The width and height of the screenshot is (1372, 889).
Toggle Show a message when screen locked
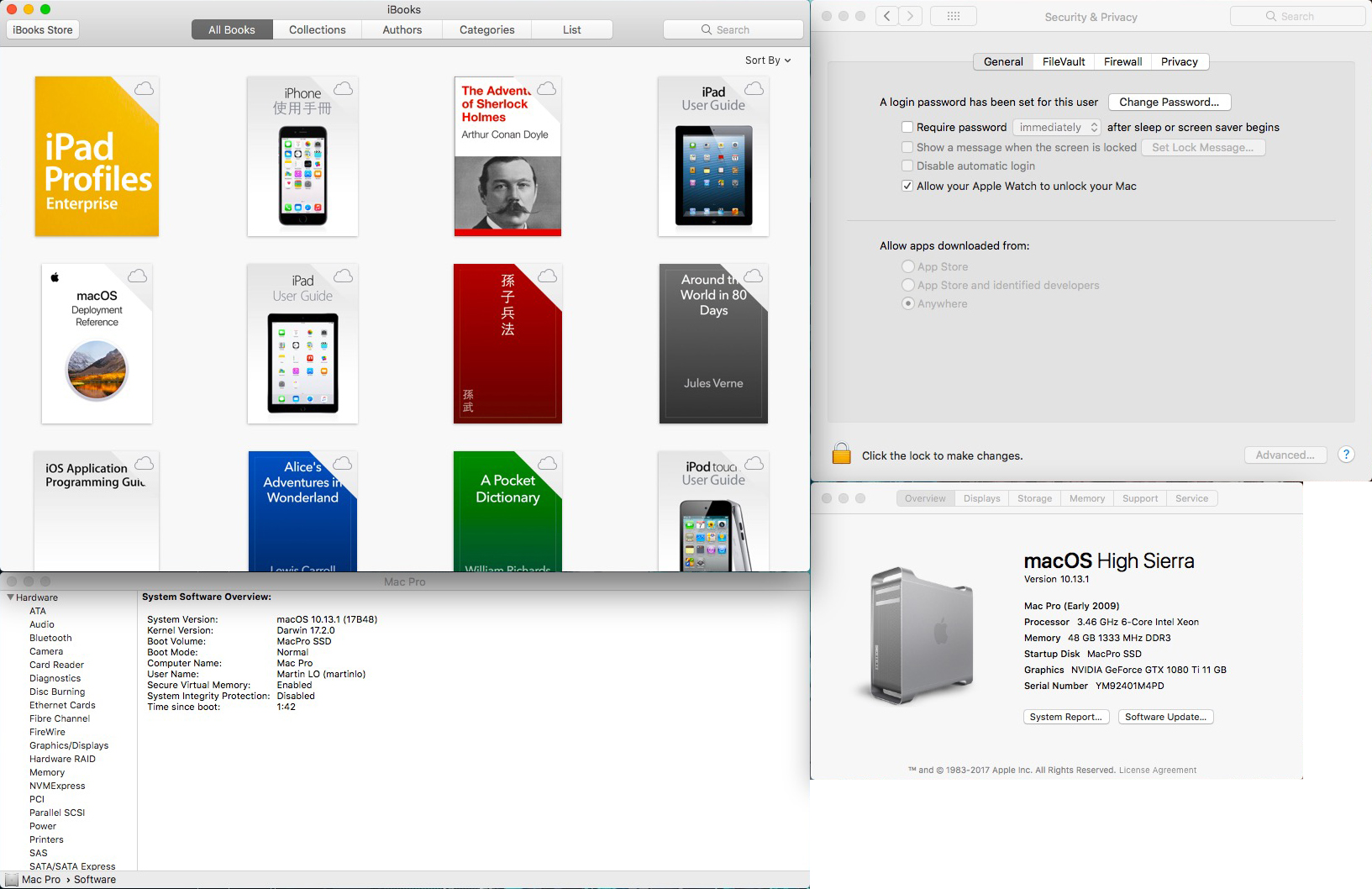tap(907, 147)
